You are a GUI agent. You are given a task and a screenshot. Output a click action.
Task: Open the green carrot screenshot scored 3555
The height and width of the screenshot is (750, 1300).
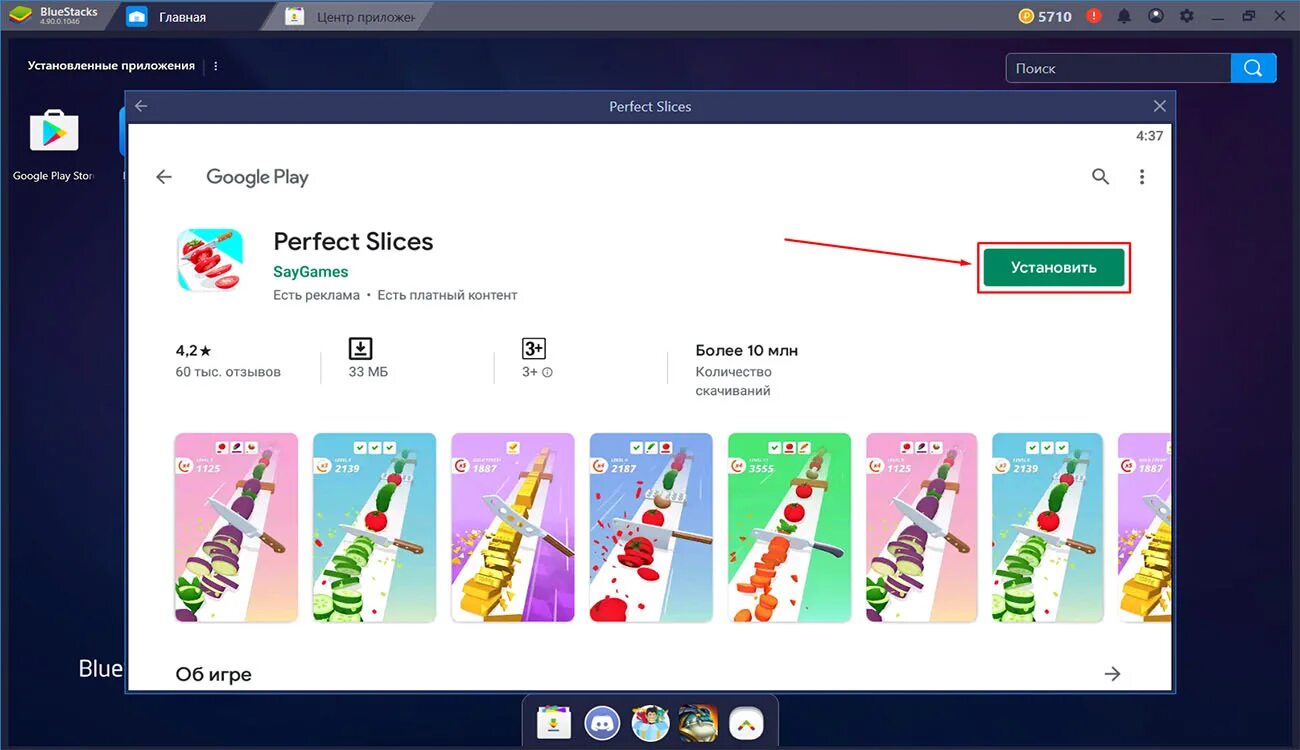[789, 527]
